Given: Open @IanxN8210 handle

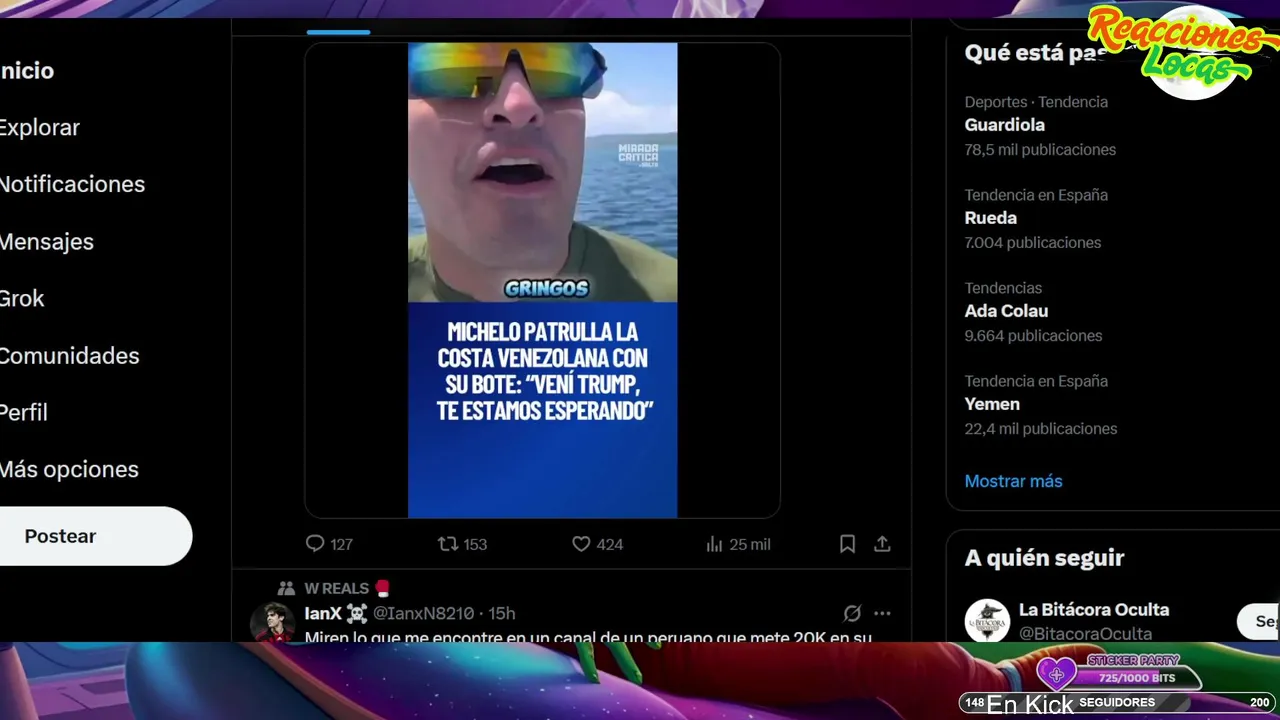Looking at the screenshot, I should pos(423,613).
